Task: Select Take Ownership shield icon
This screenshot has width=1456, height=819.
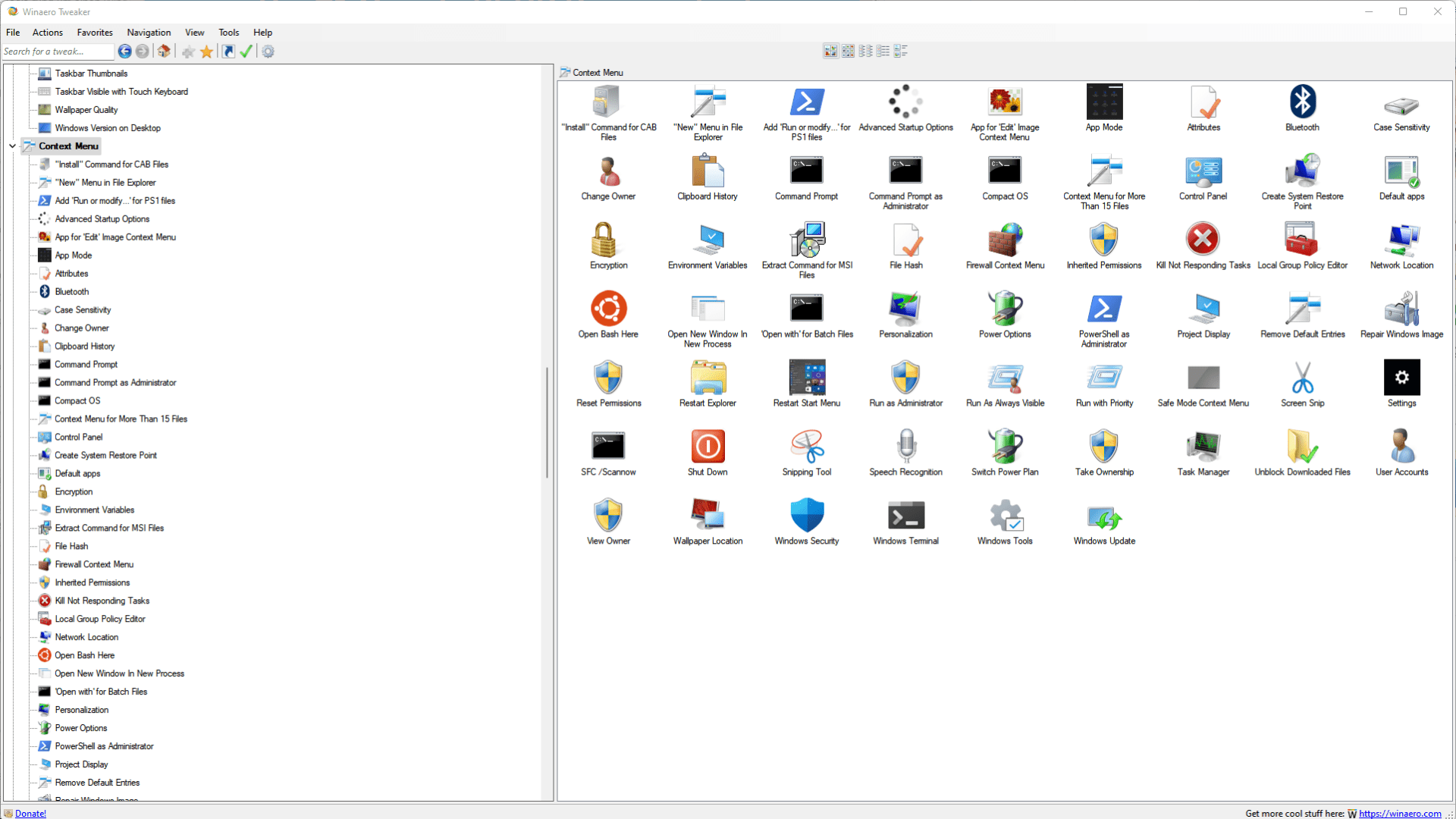Action: pos(1104,447)
